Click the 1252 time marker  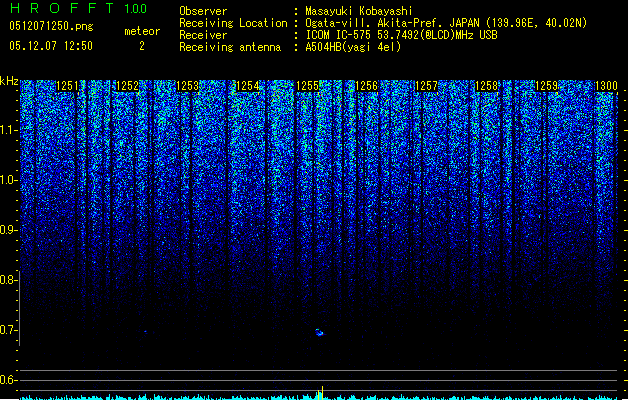click(127, 86)
